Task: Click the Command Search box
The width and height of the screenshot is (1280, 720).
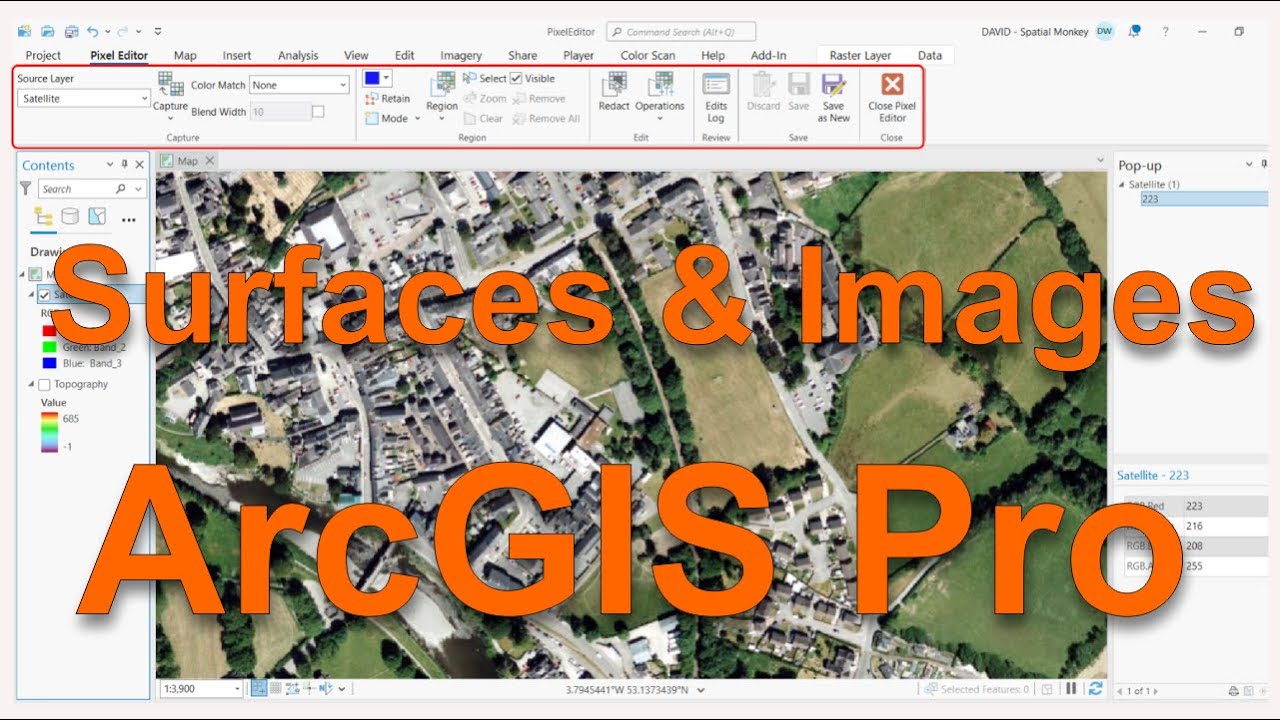Action: (x=681, y=32)
